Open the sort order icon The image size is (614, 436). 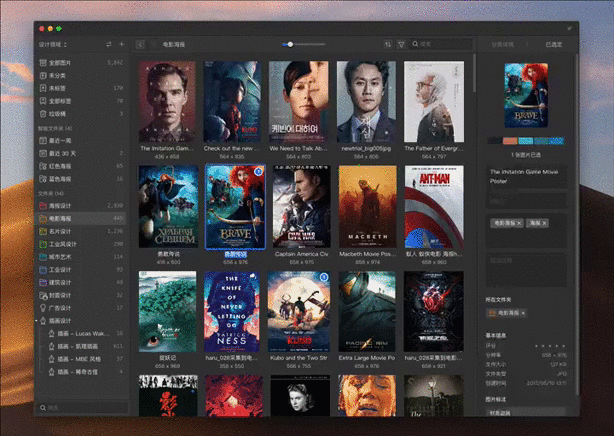[x=388, y=45]
